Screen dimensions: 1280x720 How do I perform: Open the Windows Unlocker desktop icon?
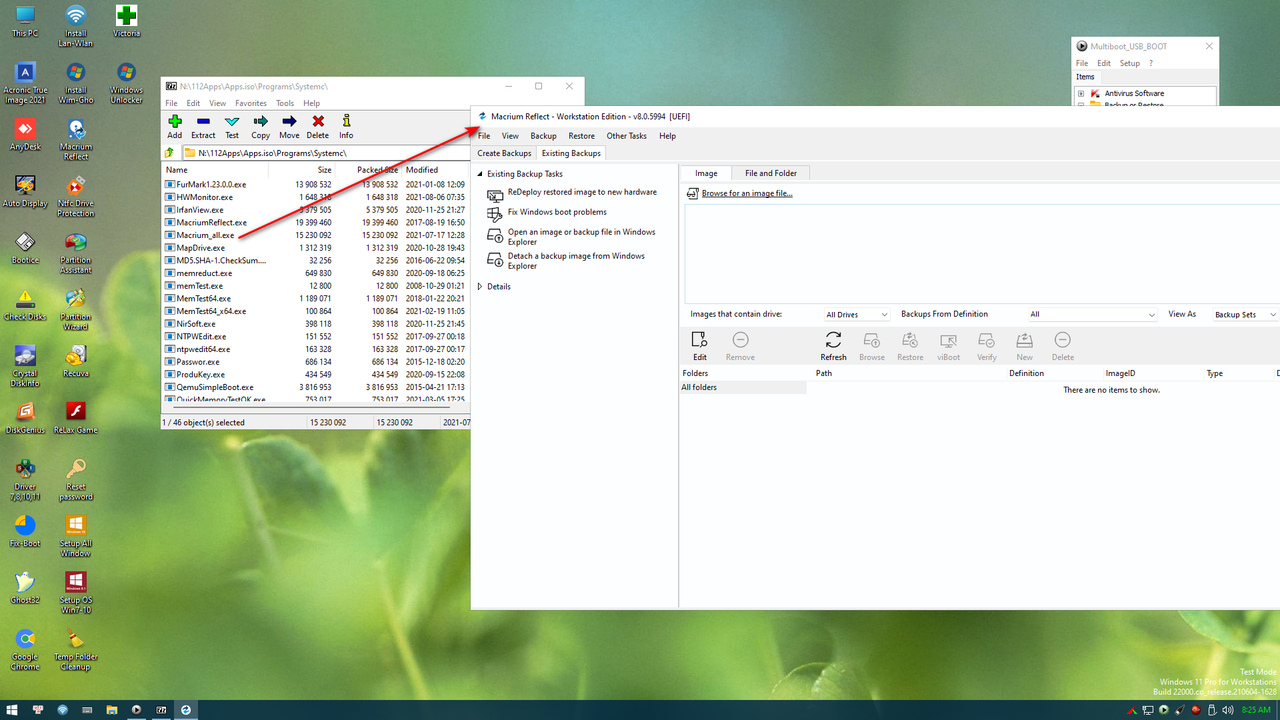(x=126, y=82)
